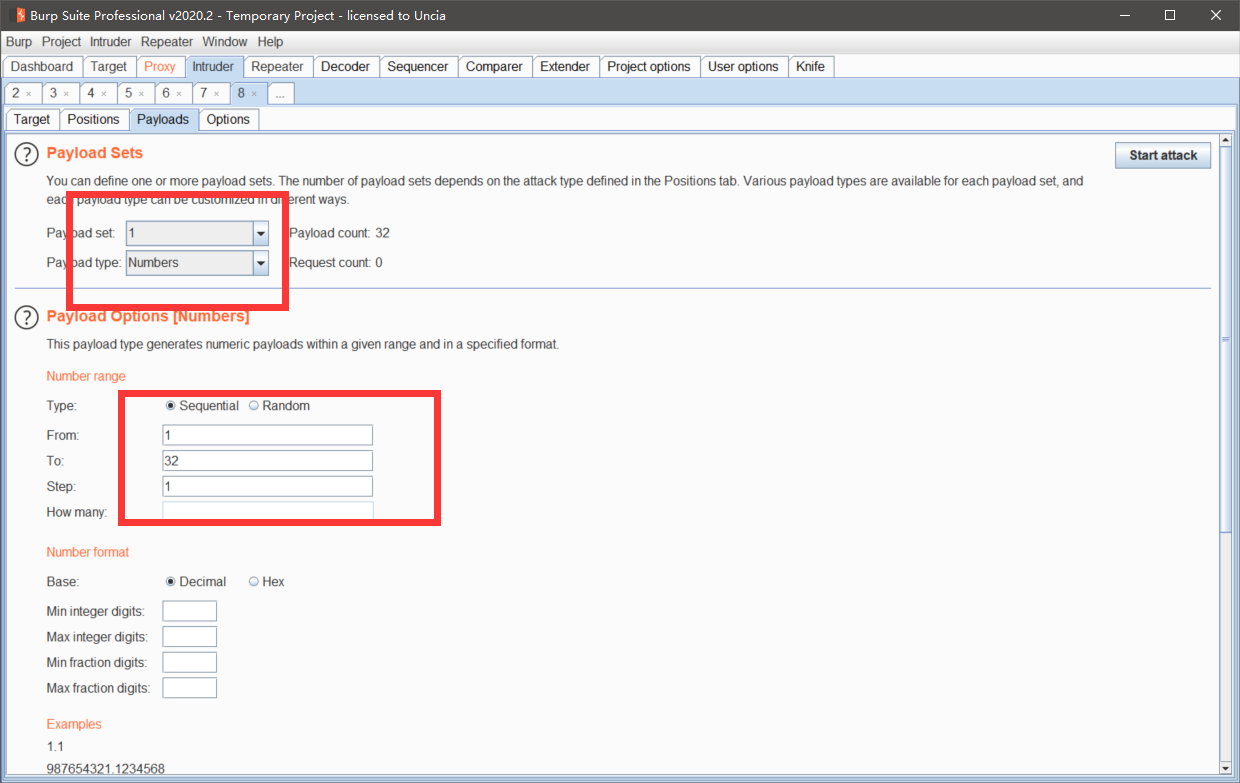Screen dimensions: 1240x783
Task: Click the Max integer digits field
Action: click(x=189, y=637)
